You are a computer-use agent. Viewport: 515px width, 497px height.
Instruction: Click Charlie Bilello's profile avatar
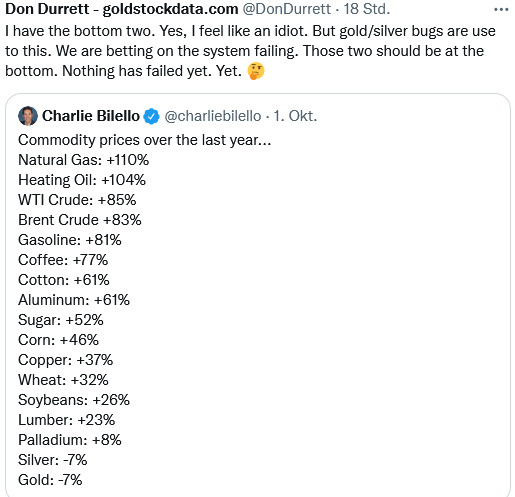click(x=28, y=116)
